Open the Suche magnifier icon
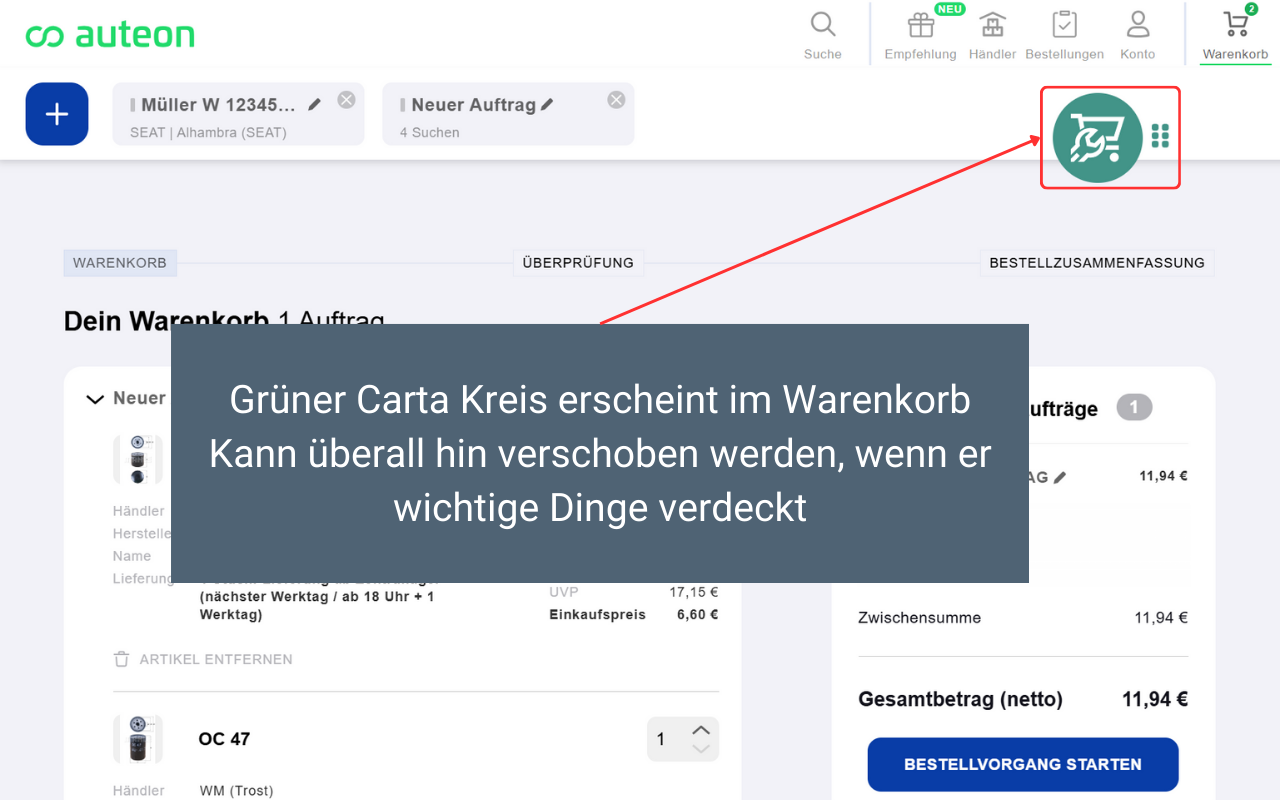The width and height of the screenshot is (1280, 800). (822, 25)
